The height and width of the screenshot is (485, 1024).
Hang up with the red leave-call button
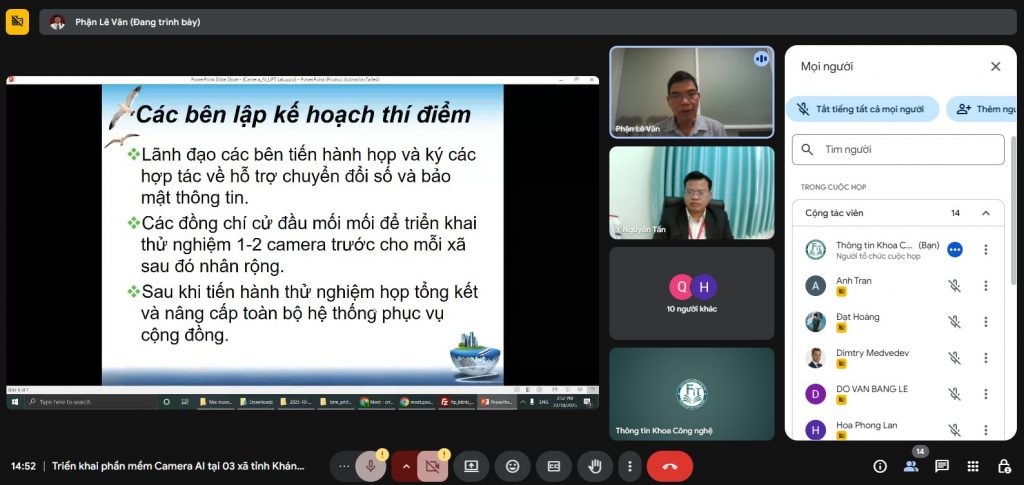(669, 466)
